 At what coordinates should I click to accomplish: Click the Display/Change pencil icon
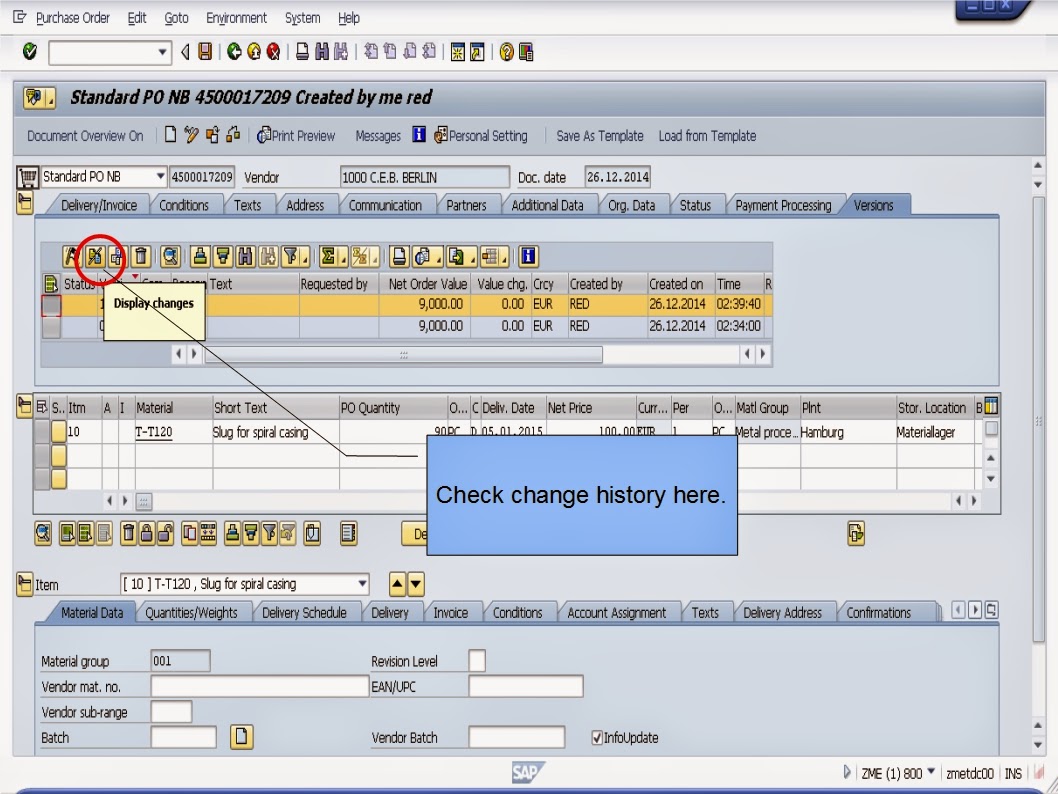click(x=191, y=135)
